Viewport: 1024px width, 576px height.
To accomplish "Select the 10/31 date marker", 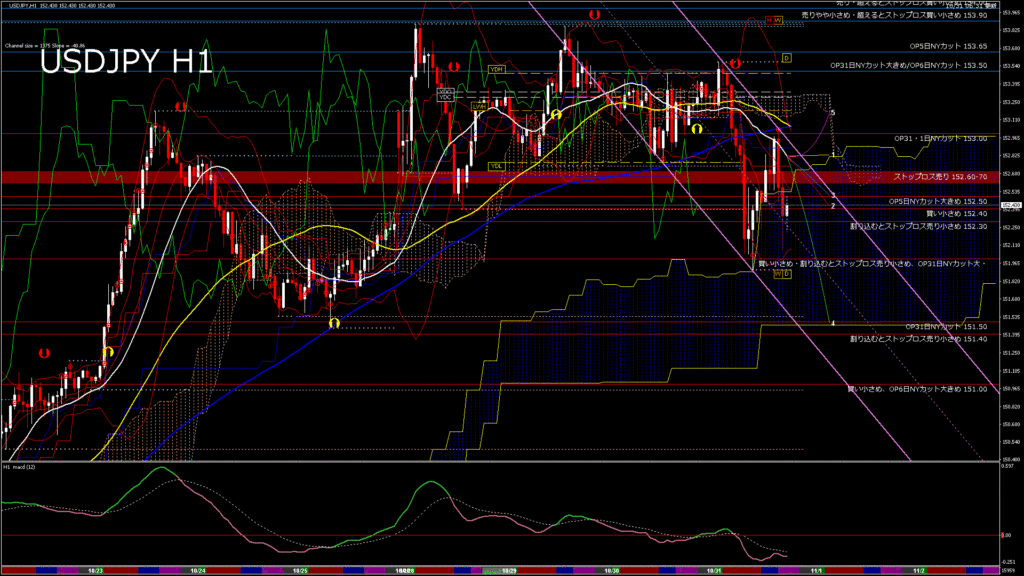I will (714, 571).
